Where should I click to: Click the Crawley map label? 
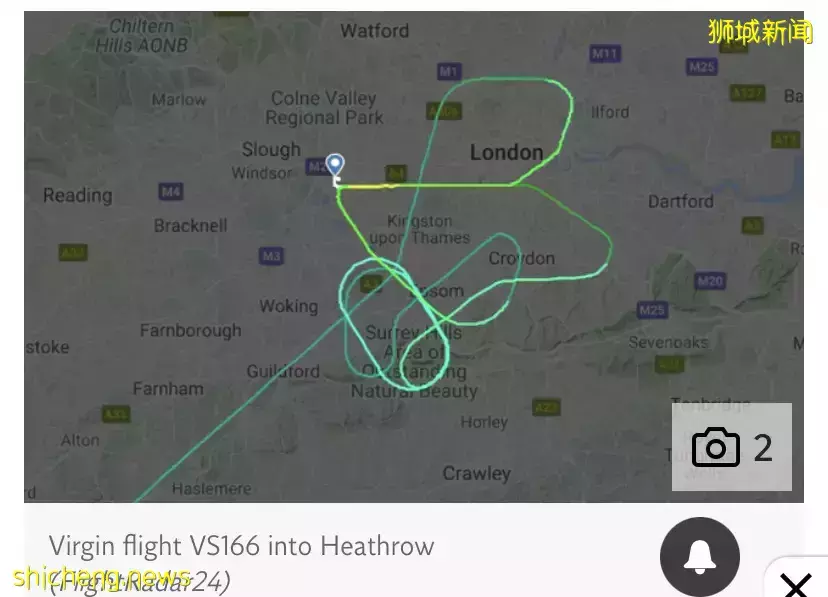(476, 473)
